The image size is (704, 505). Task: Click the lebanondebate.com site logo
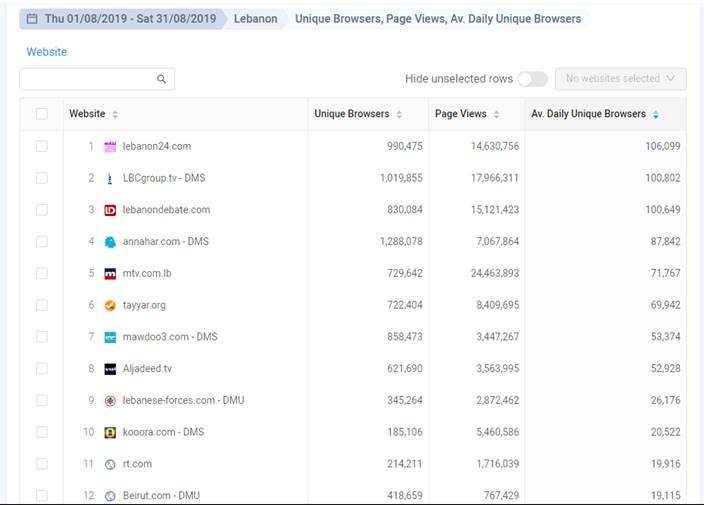110,210
